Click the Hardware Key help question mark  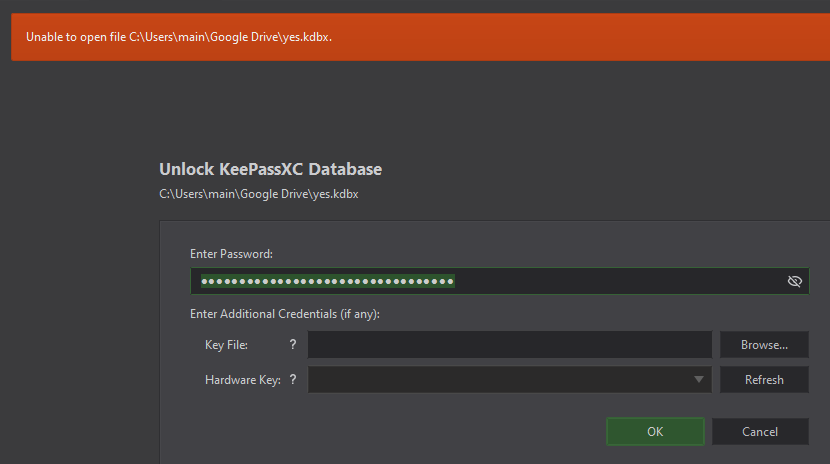(x=293, y=380)
